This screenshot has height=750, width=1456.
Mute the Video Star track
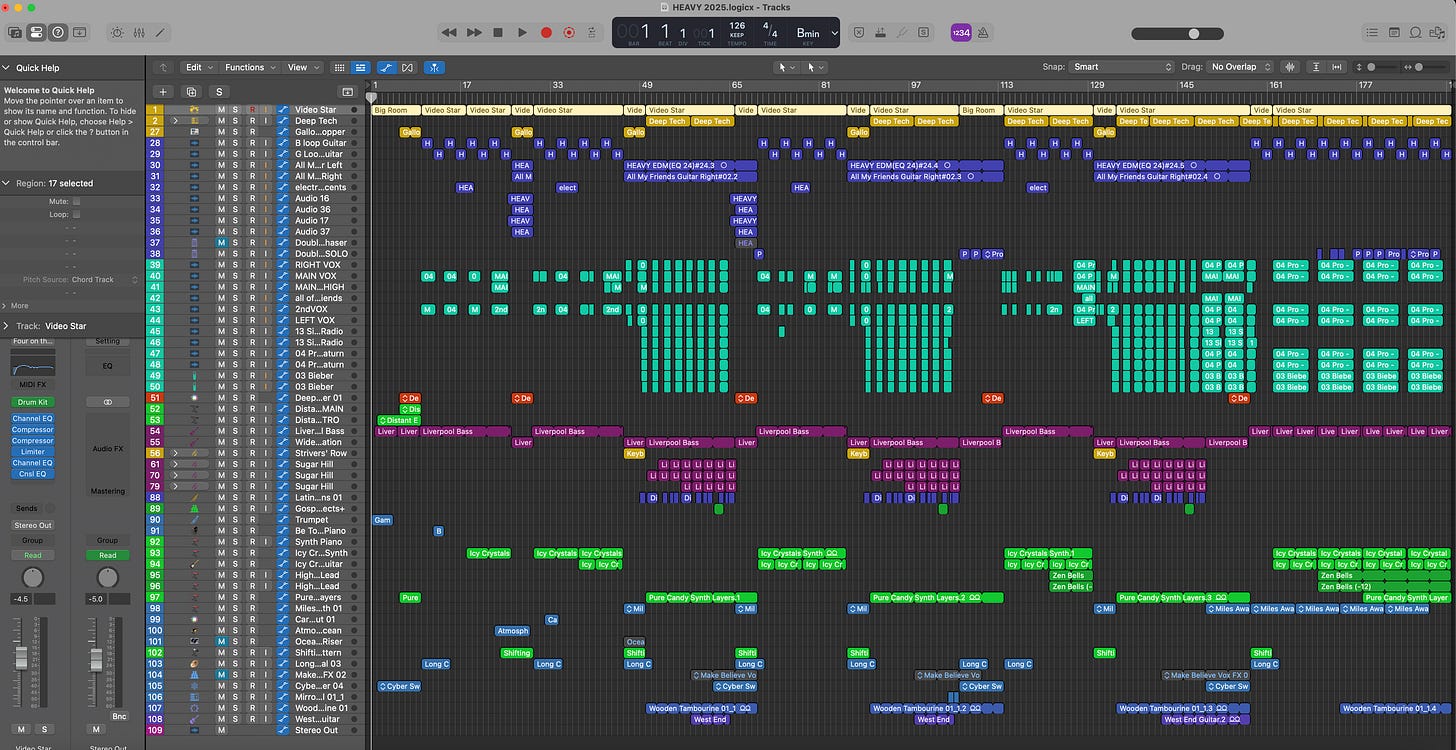(x=221, y=109)
